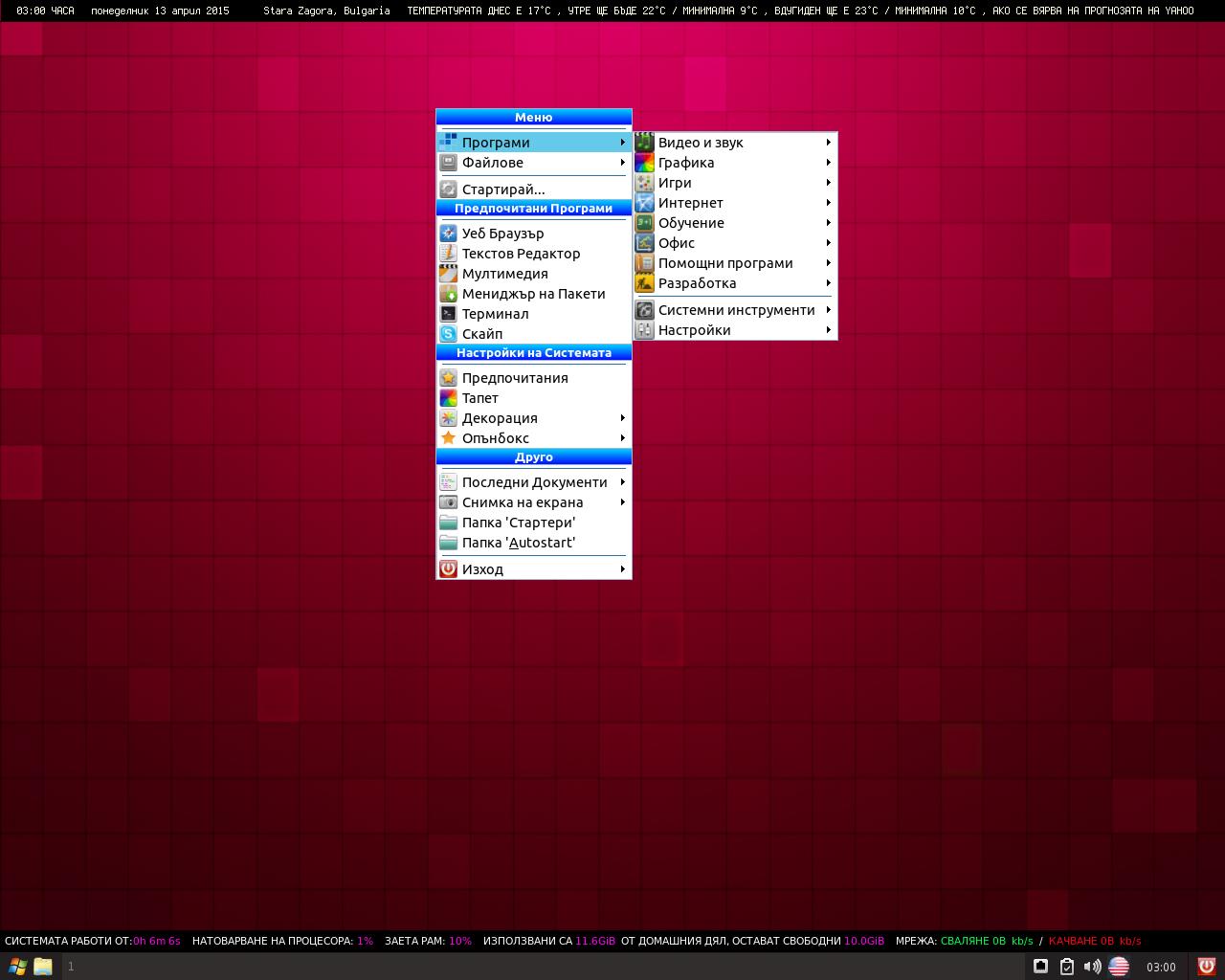Image resolution: width=1225 pixels, height=980 pixels.
Task: Select workspace 1 in the taskbar
Action: (71, 967)
